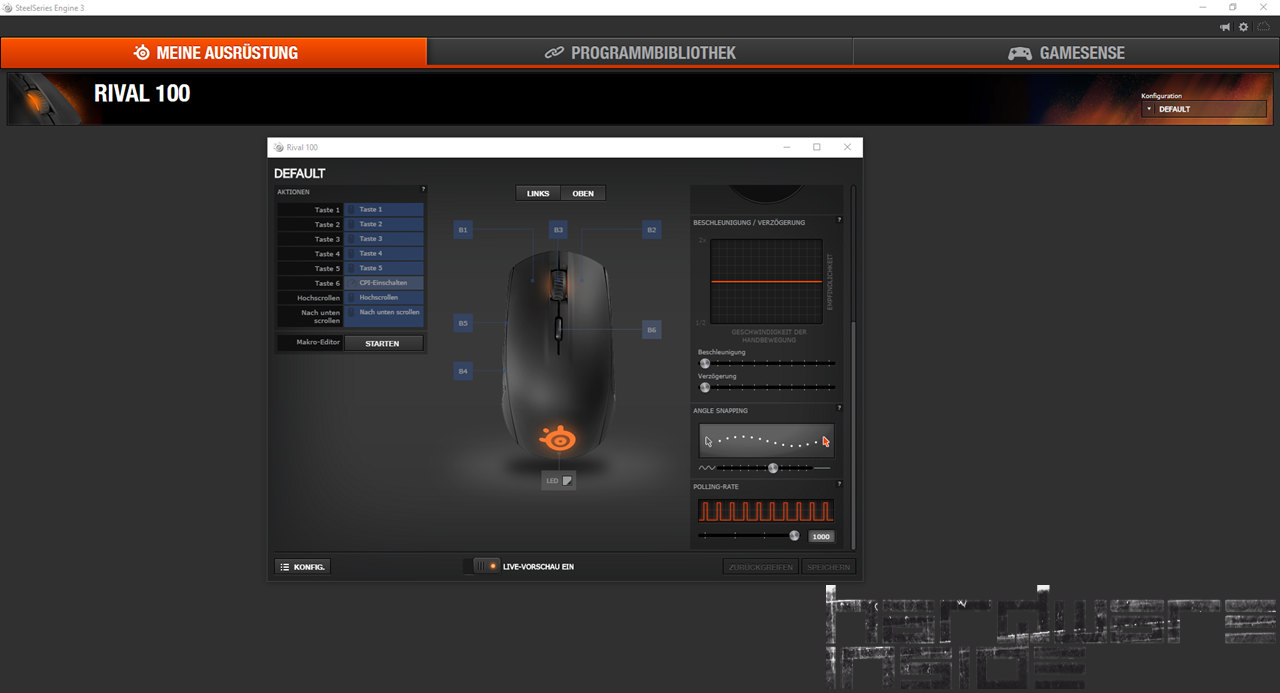
Task: Click the glowing SteelSeries logo on the mouse
Action: coord(558,437)
